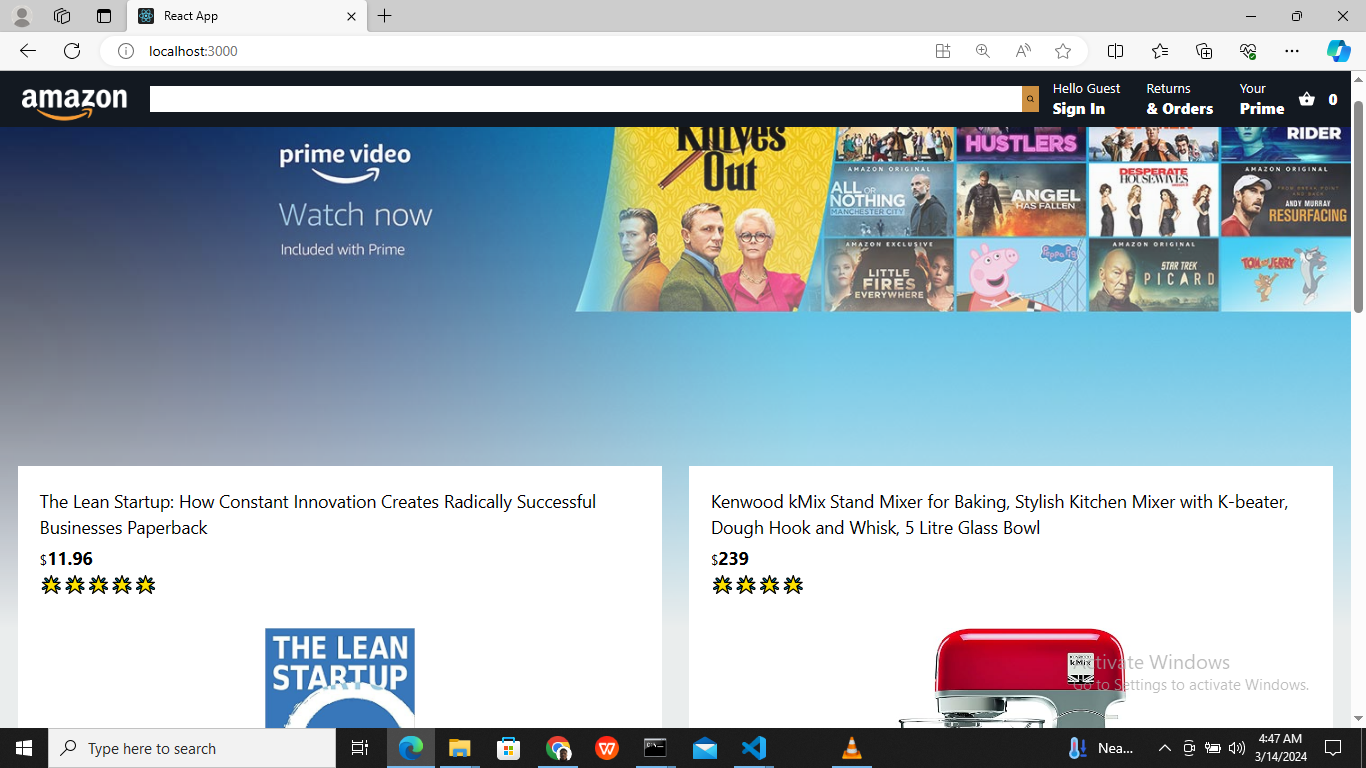The height and width of the screenshot is (768, 1366).
Task: Open Visual Studio Code from taskbar
Action: (754, 748)
